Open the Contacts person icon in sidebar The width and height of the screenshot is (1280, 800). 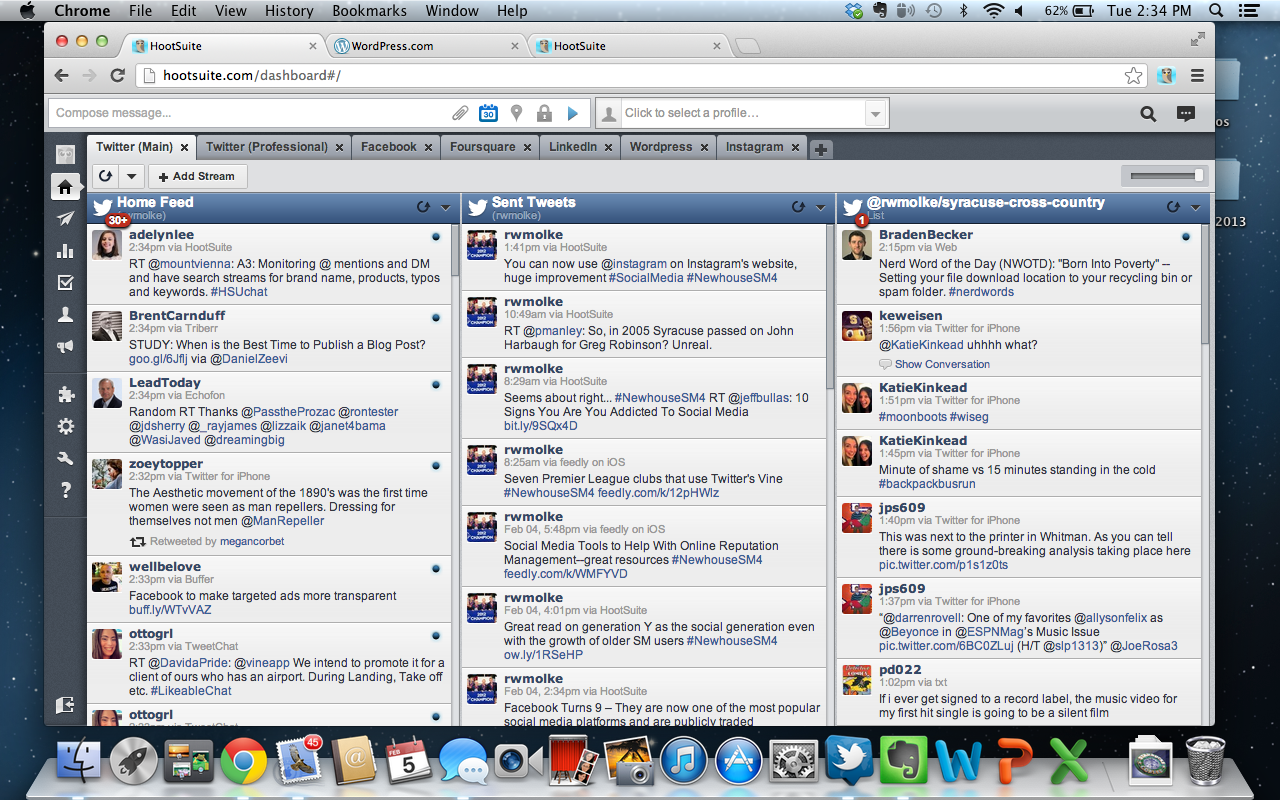tap(65, 315)
